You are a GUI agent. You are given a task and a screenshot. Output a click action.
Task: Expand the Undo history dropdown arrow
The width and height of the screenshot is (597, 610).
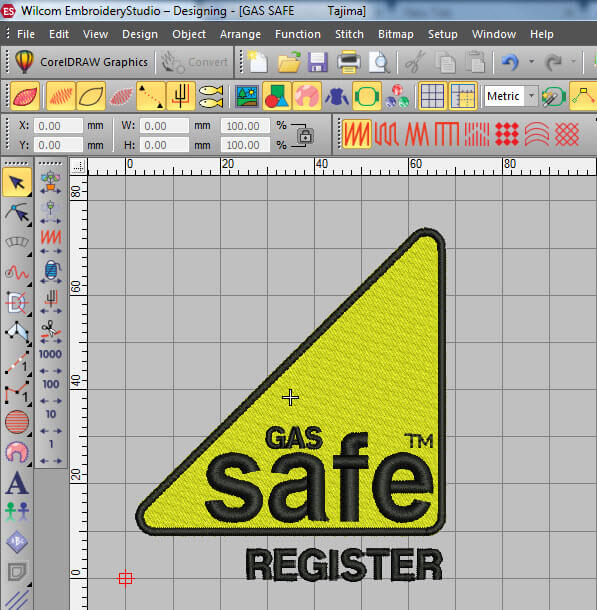531,61
